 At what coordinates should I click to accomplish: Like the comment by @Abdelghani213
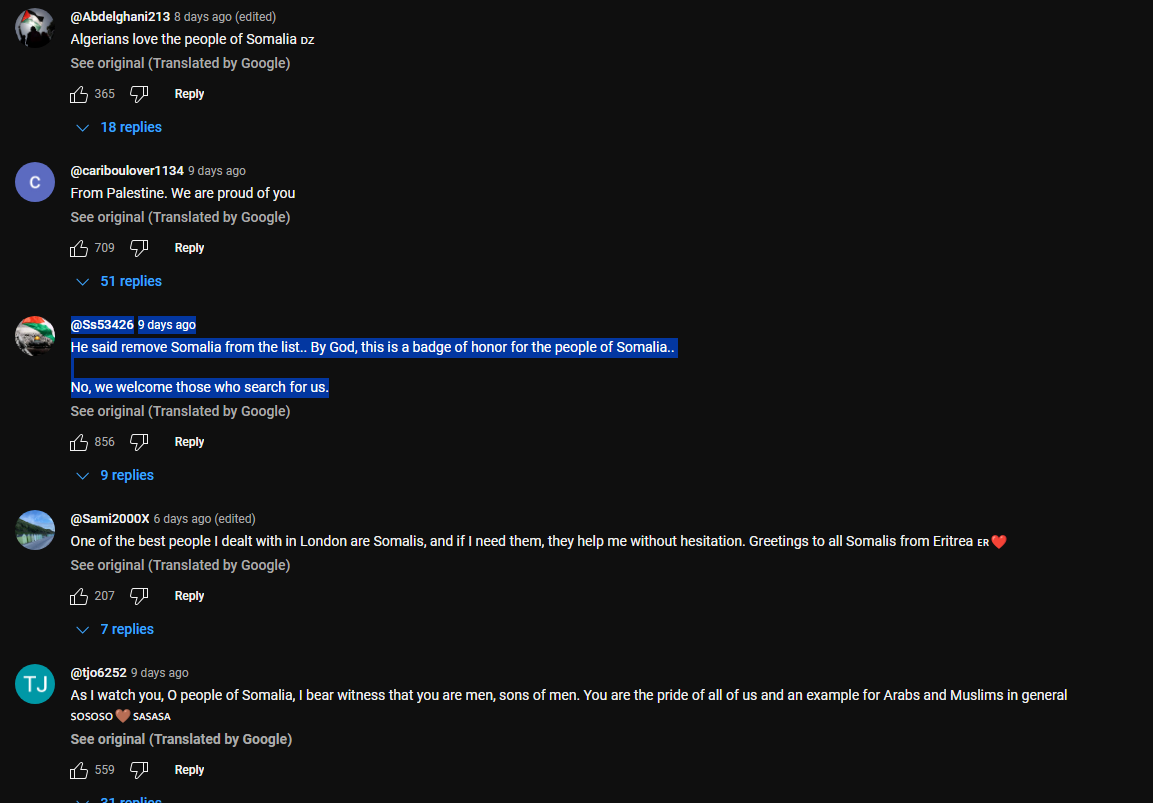click(79, 94)
